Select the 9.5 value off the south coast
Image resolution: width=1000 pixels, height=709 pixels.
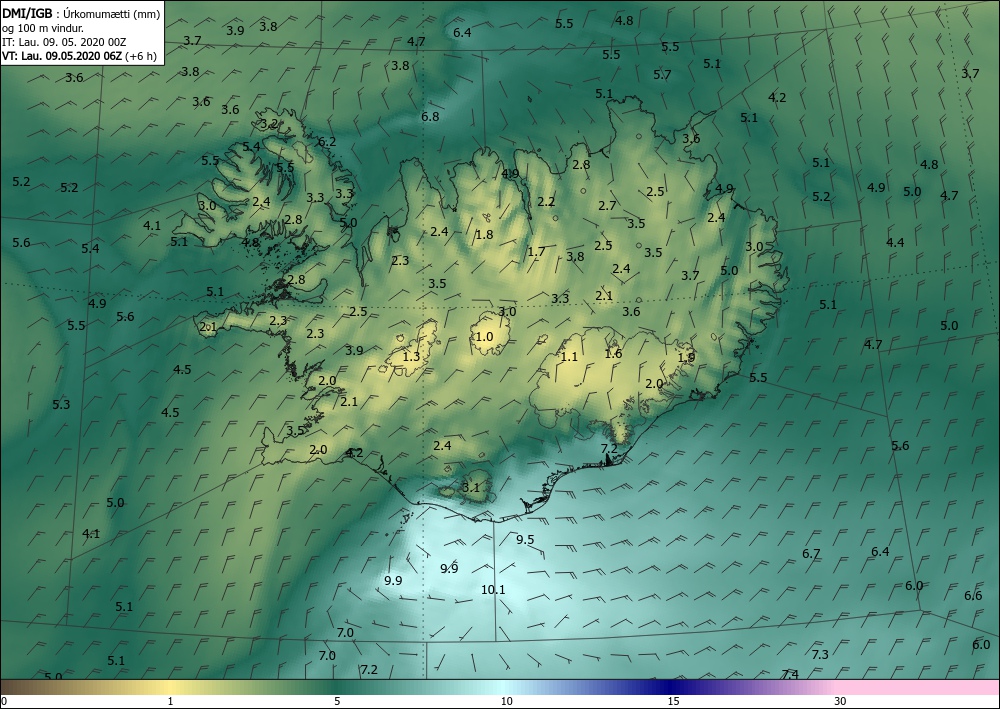click(x=525, y=540)
